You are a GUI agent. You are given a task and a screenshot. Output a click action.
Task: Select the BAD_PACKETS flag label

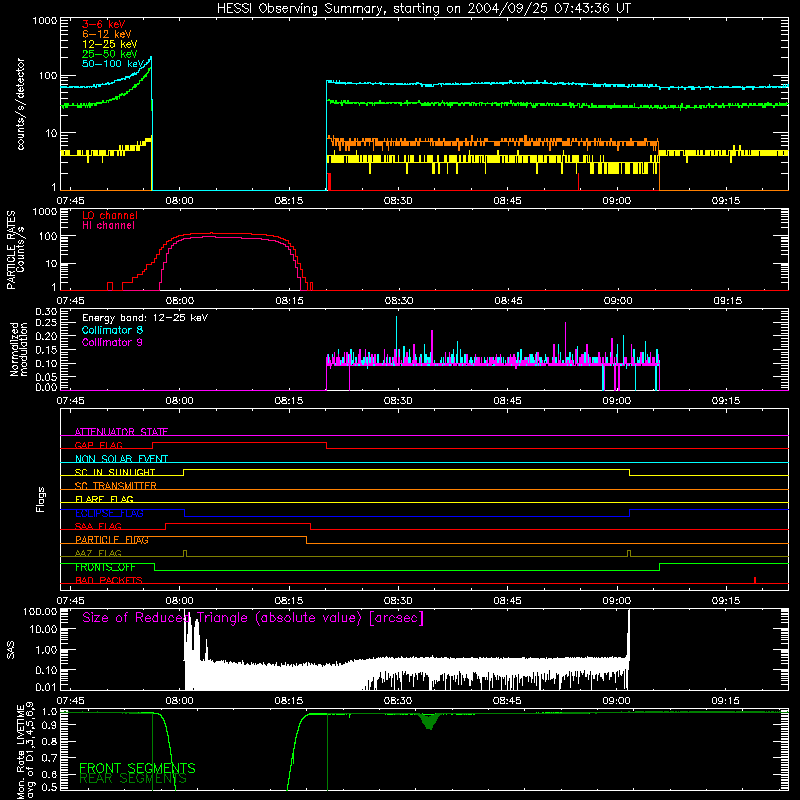coord(109,580)
